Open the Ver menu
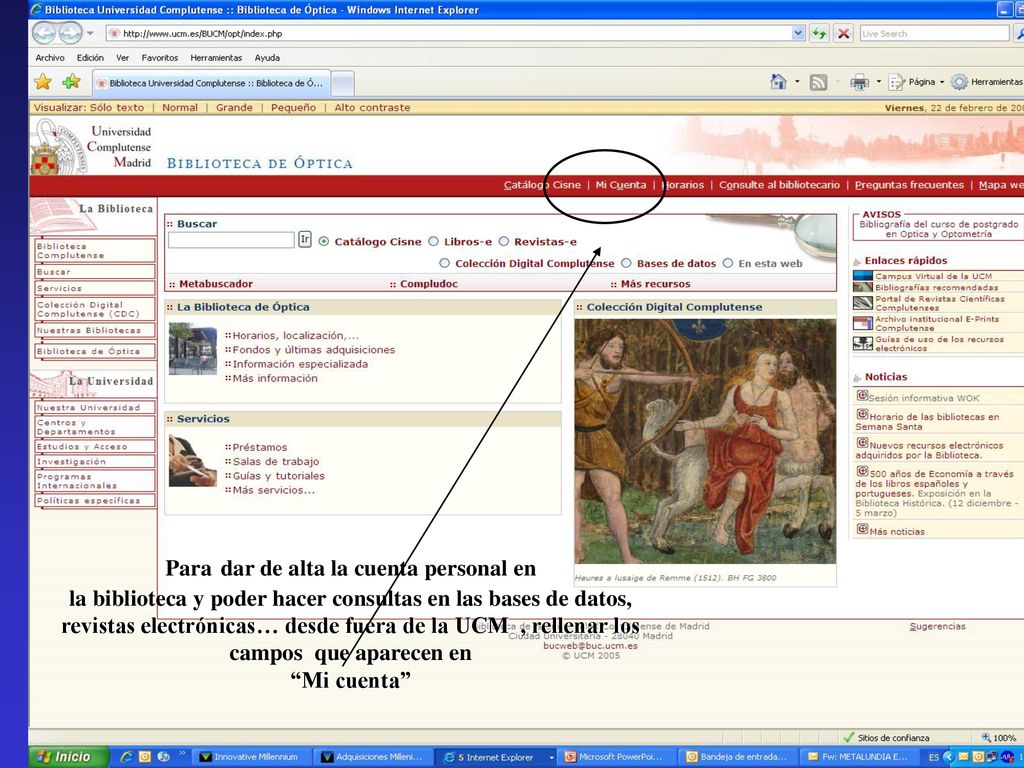Viewport: 1024px width, 768px height. pos(123,57)
